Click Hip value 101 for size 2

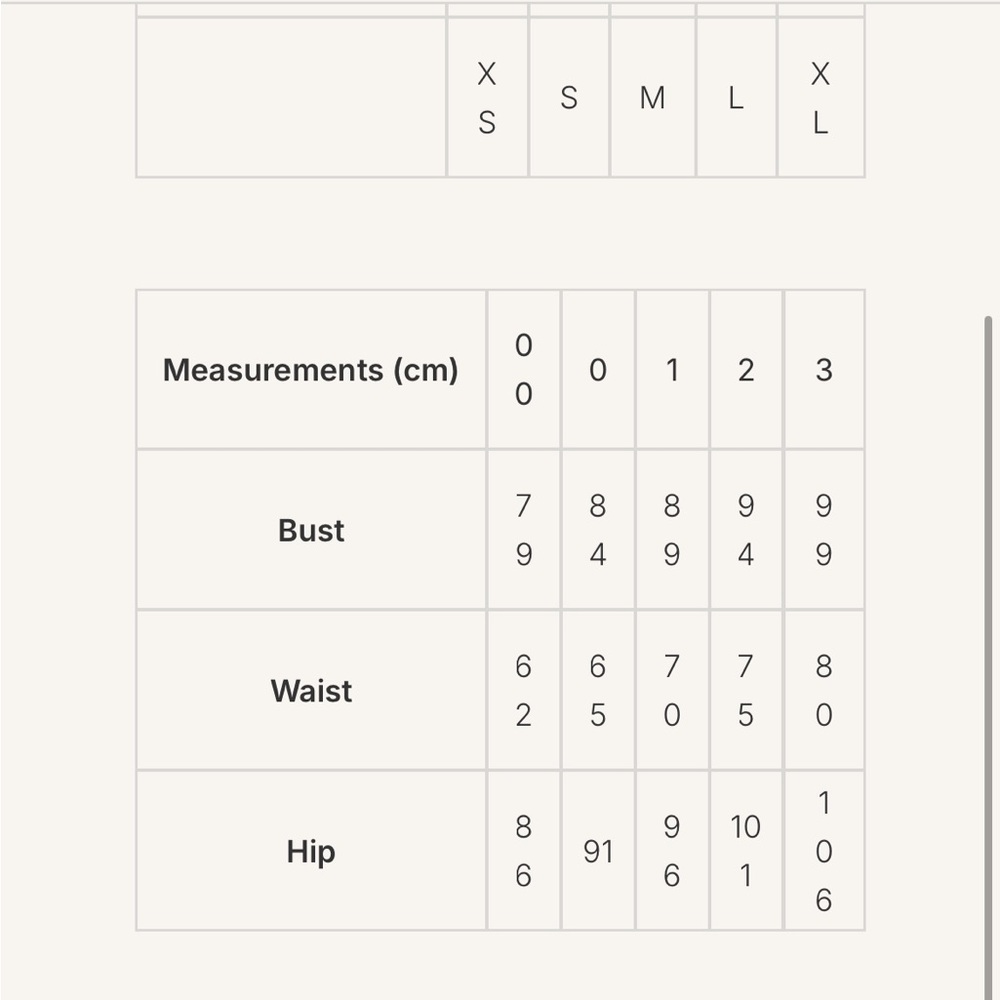click(x=746, y=851)
